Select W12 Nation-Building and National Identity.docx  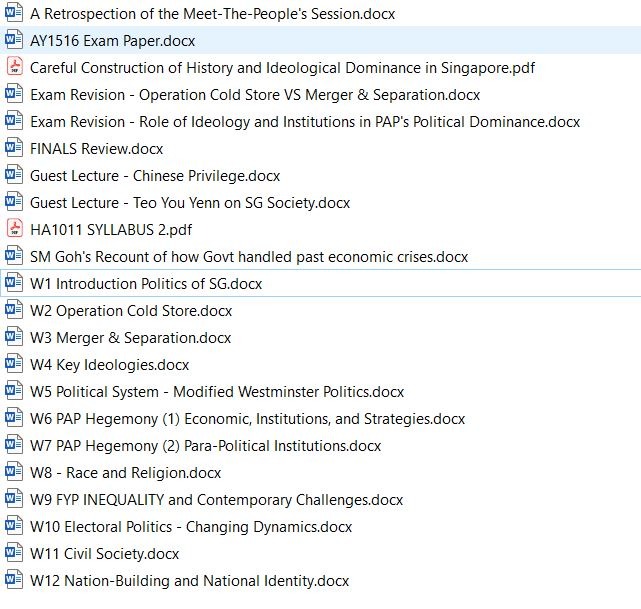tap(189, 581)
